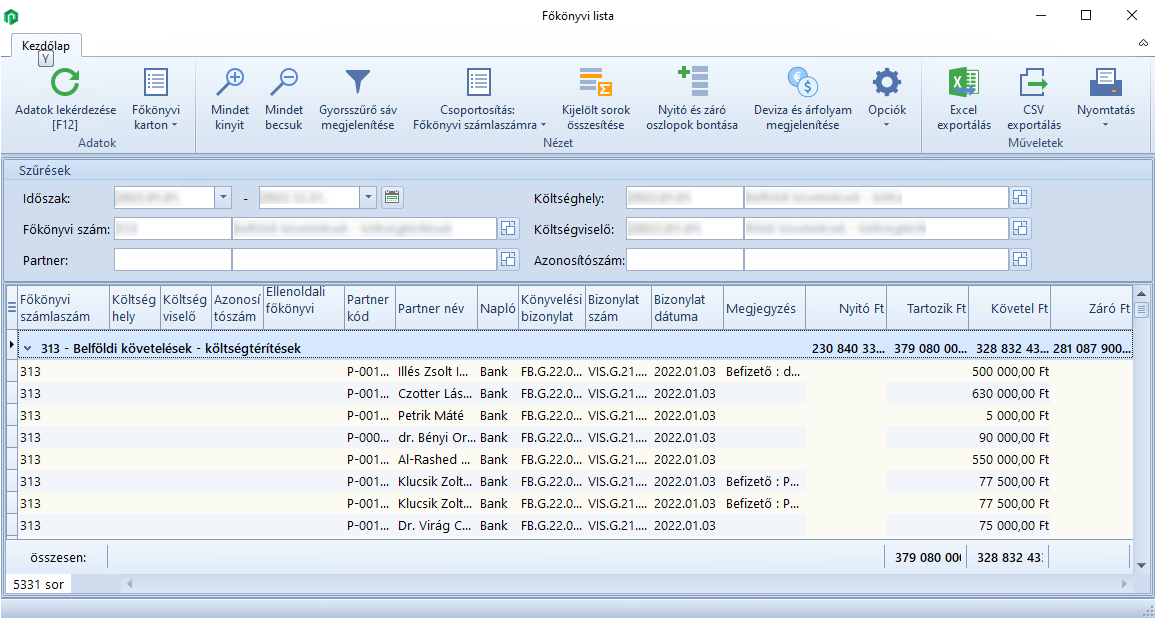The height and width of the screenshot is (619, 1156).
Task: Open lookup button next to Költséghely field
Action: coord(1019,197)
